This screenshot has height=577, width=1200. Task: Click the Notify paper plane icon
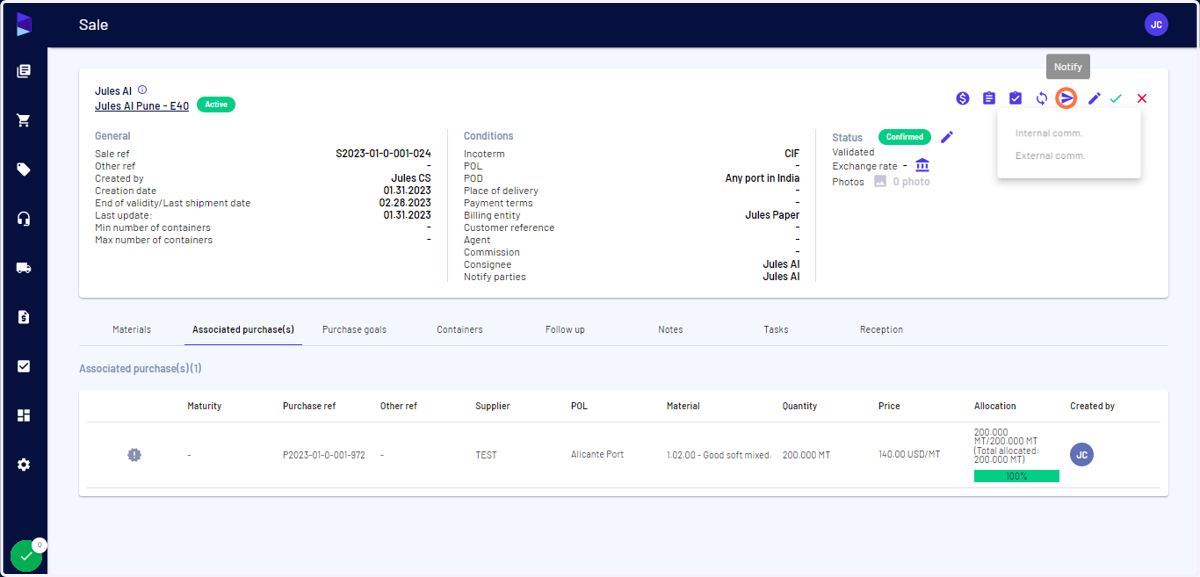(1067, 98)
